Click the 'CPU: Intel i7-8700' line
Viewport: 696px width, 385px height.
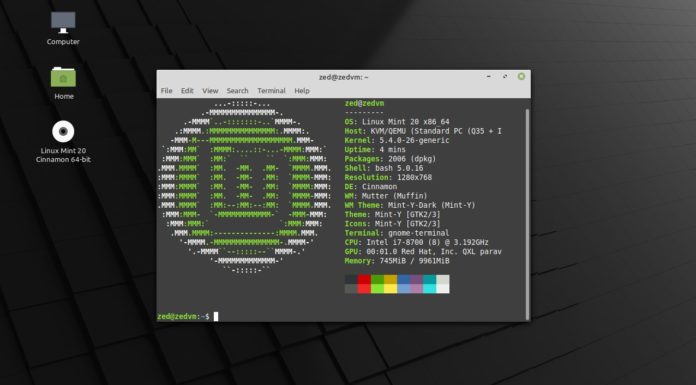416,242
